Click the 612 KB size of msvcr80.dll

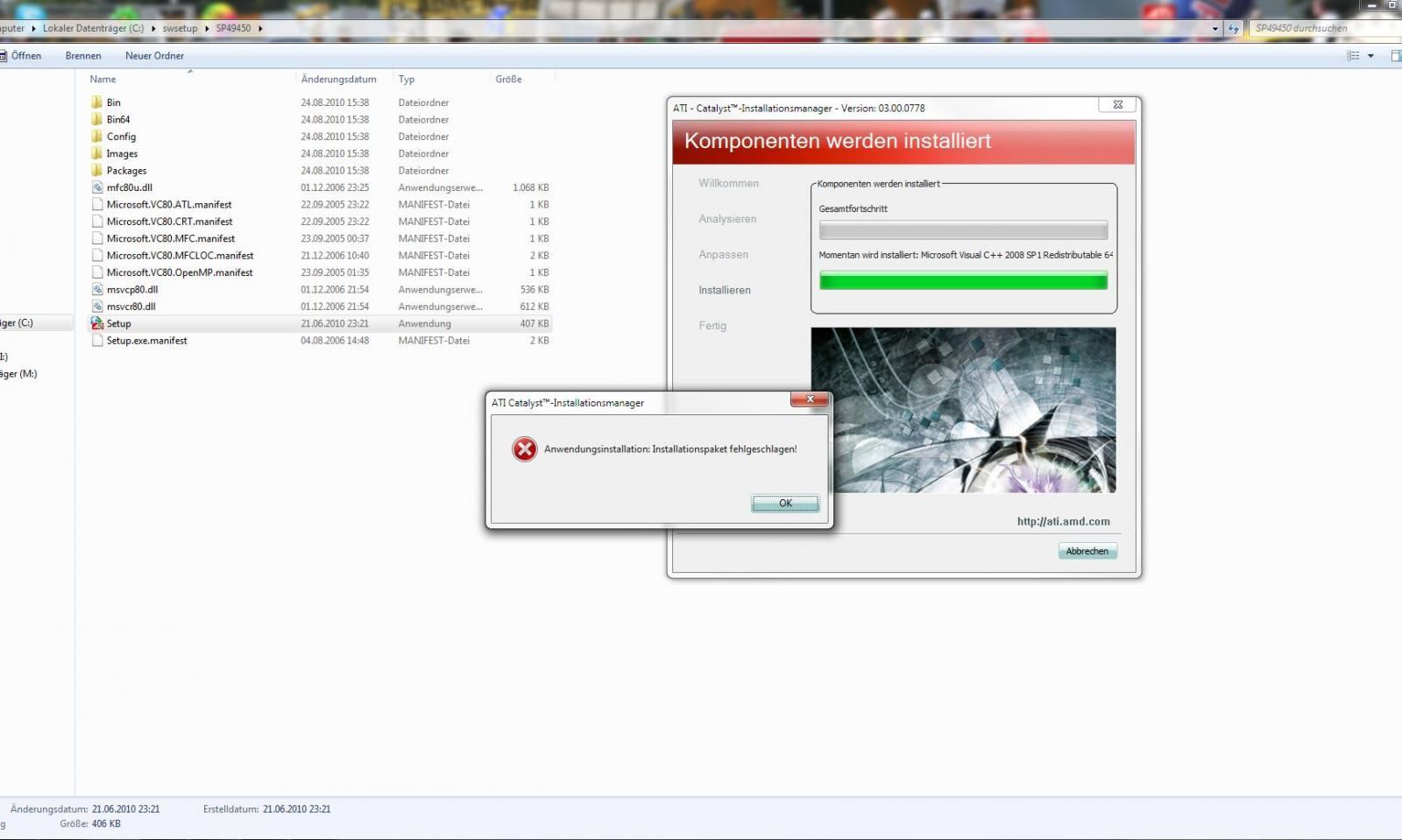click(535, 307)
